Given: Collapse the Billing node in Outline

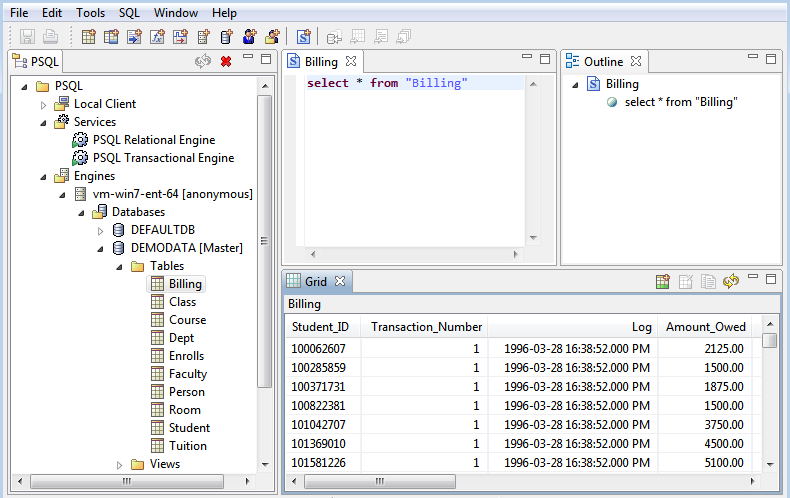Looking at the screenshot, I should pyautogui.click(x=575, y=85).
